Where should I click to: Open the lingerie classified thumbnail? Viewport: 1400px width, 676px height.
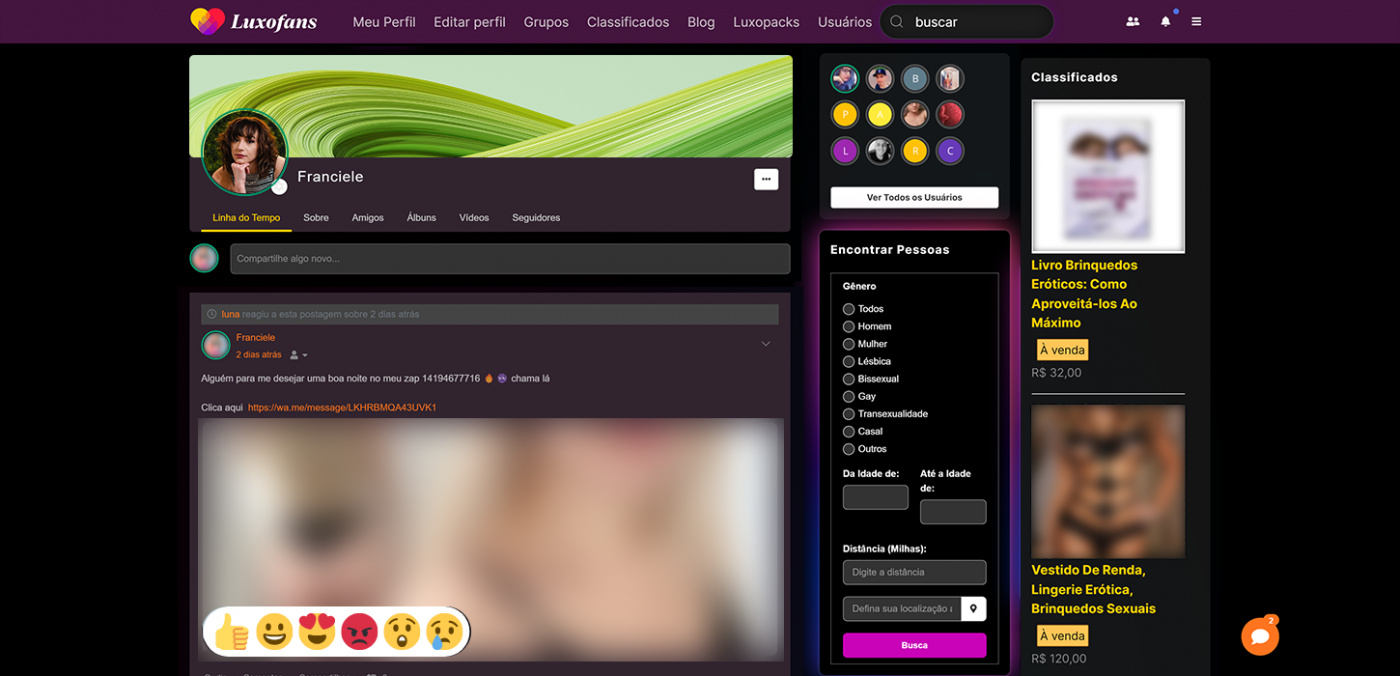(x=1108, y=481)
